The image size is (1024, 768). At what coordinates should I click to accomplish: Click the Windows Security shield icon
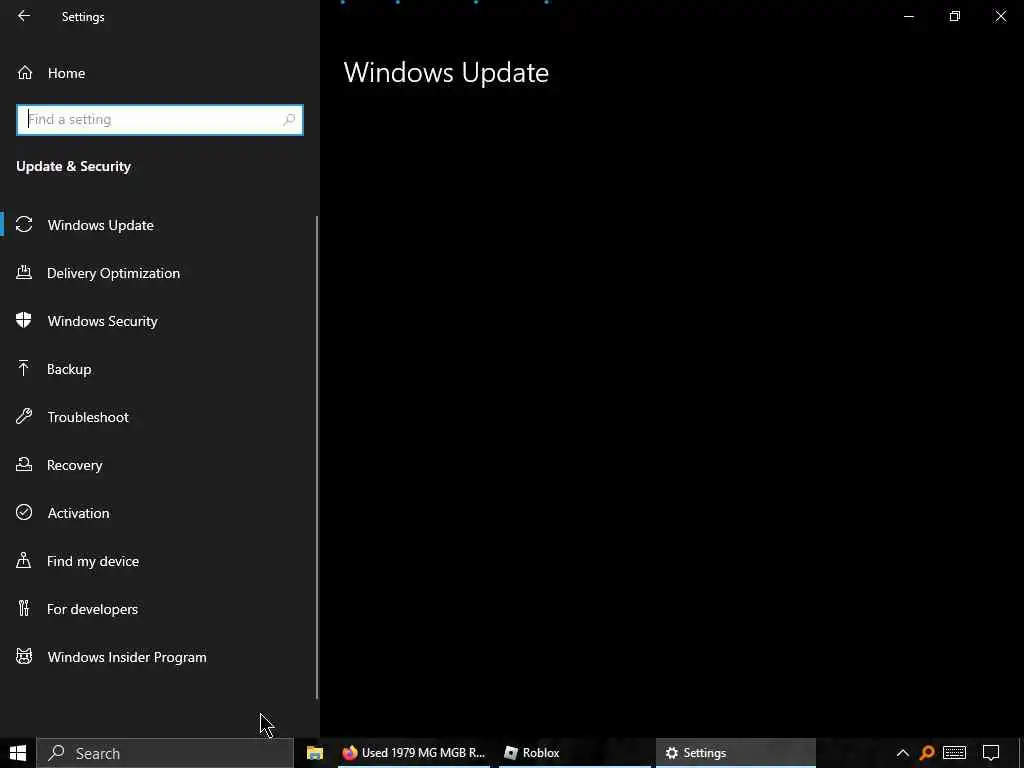click(x=24, y=321)
